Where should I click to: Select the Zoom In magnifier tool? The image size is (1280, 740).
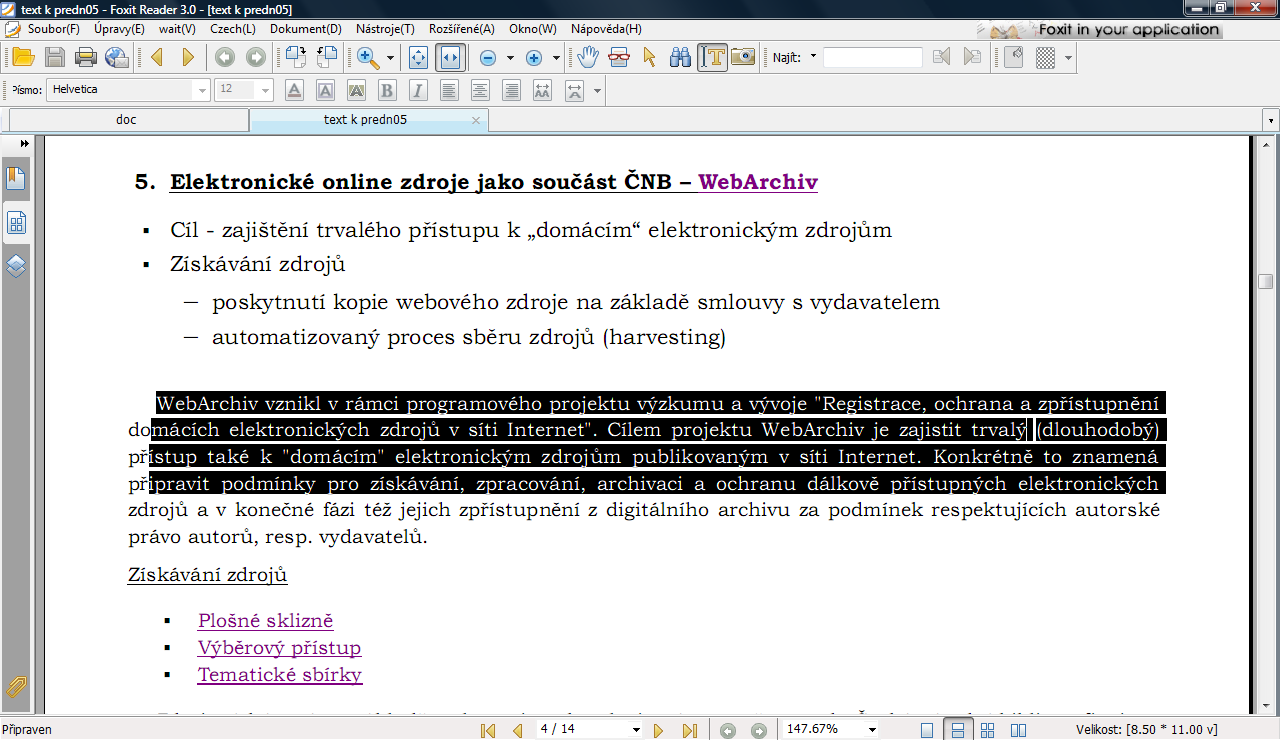(x=367, y=57)
